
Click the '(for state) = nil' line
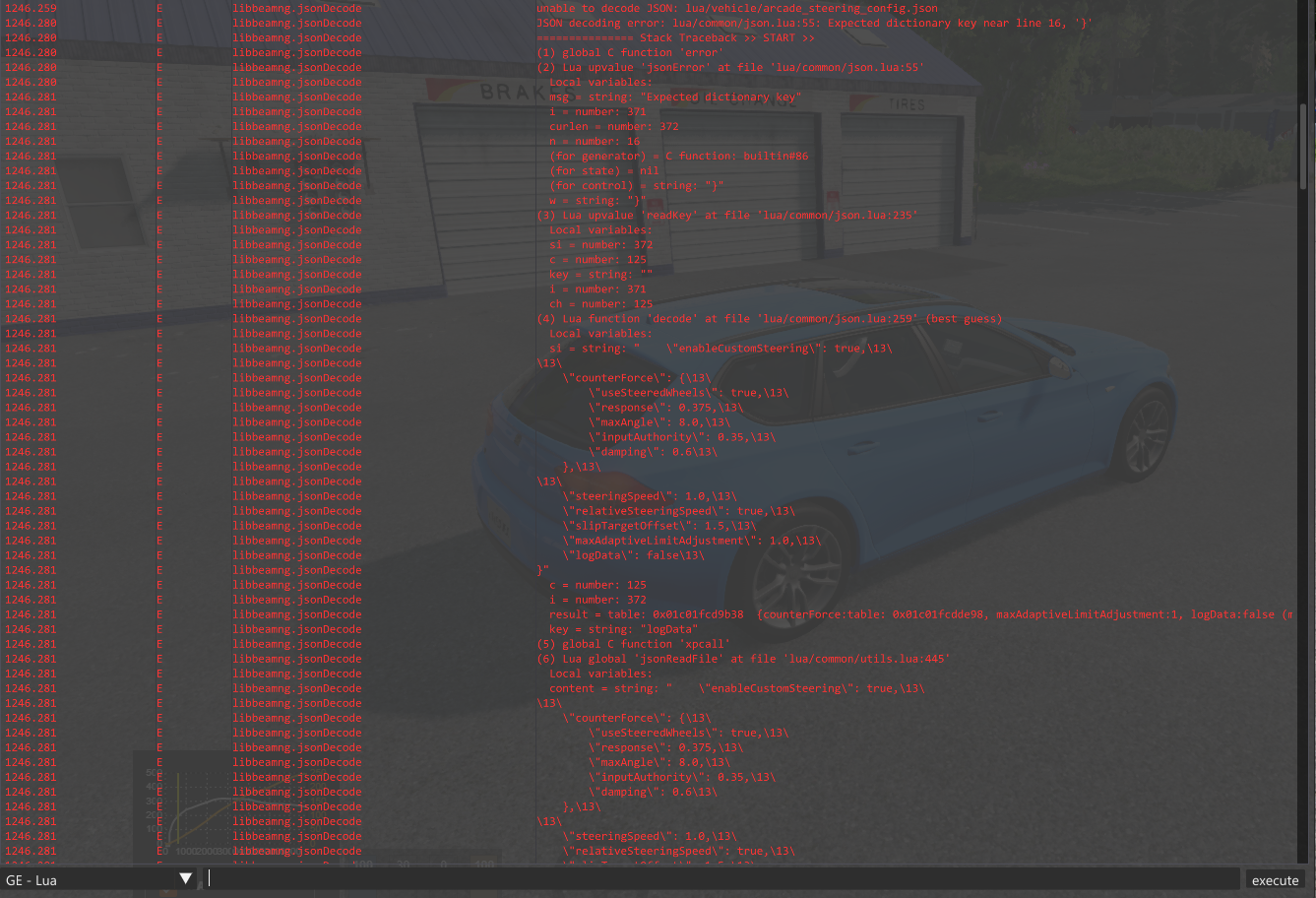click(604, 170)
